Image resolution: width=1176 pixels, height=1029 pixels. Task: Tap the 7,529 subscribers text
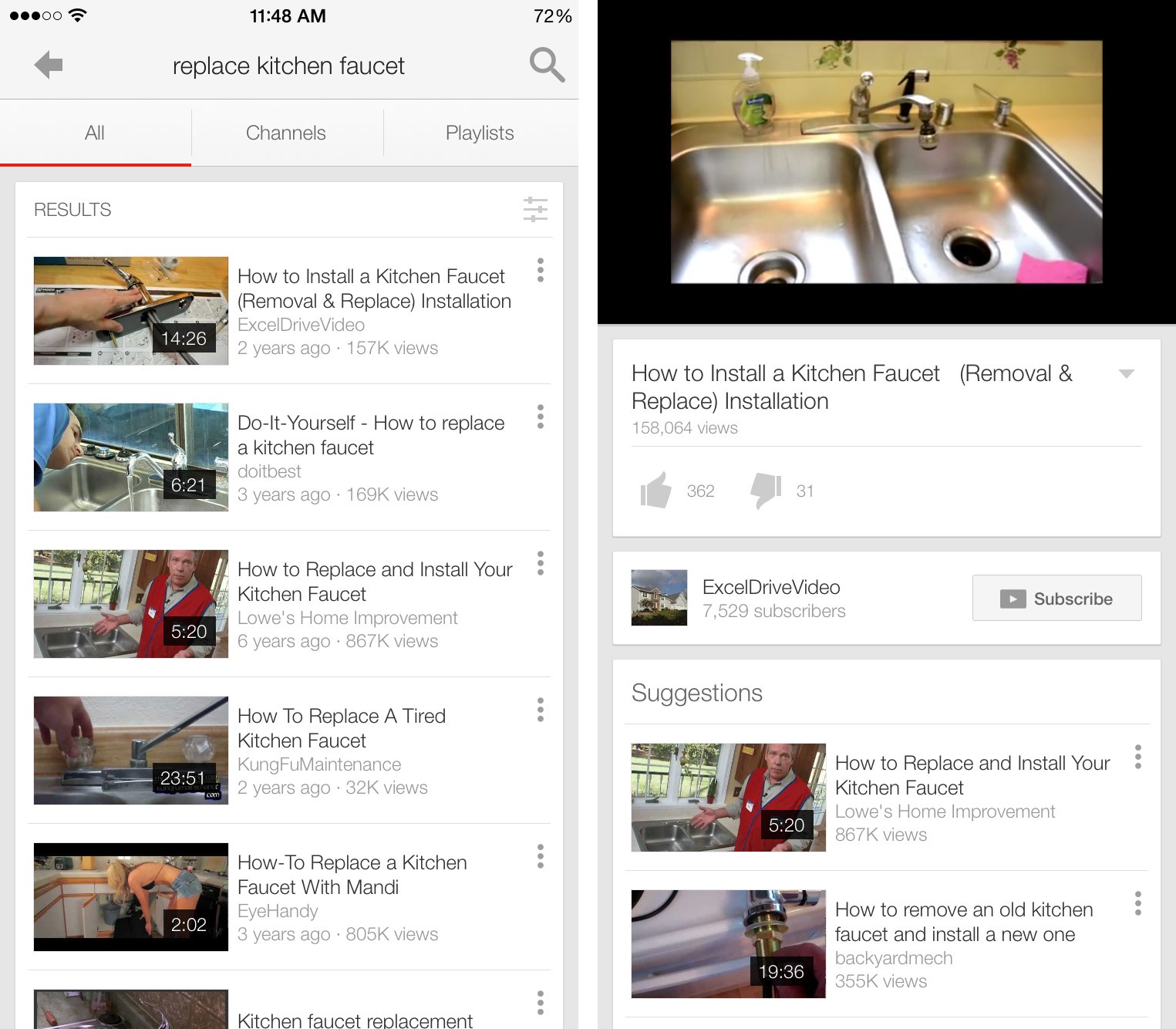(x=774, y=611)
